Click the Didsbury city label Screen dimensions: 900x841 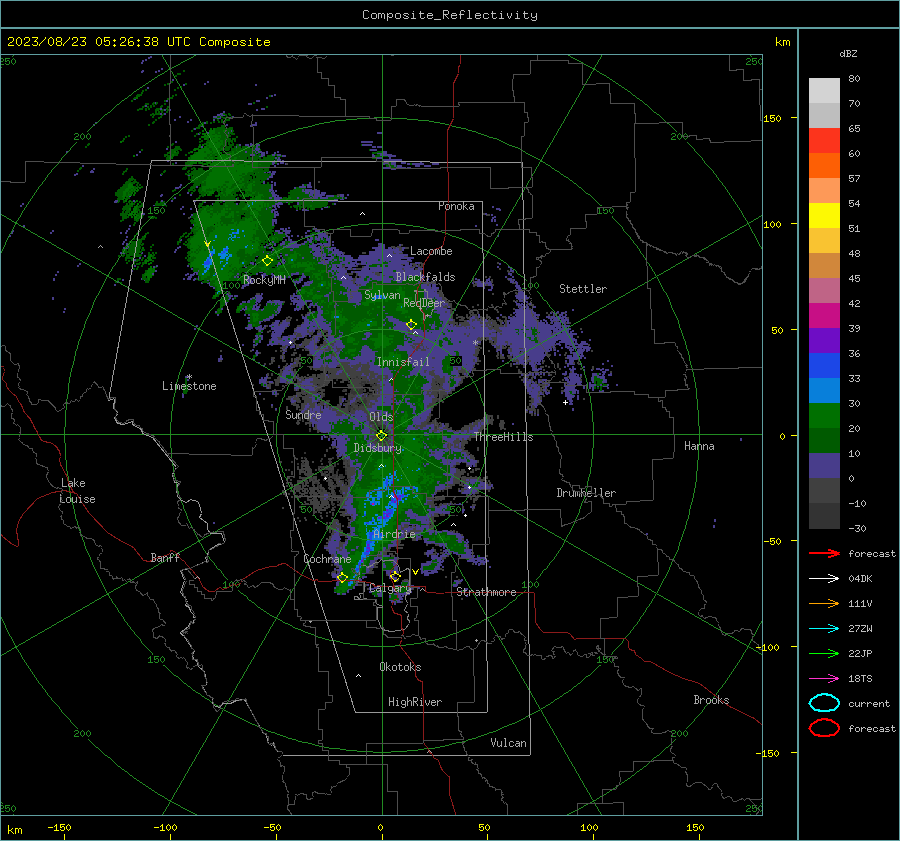point(377,448)
